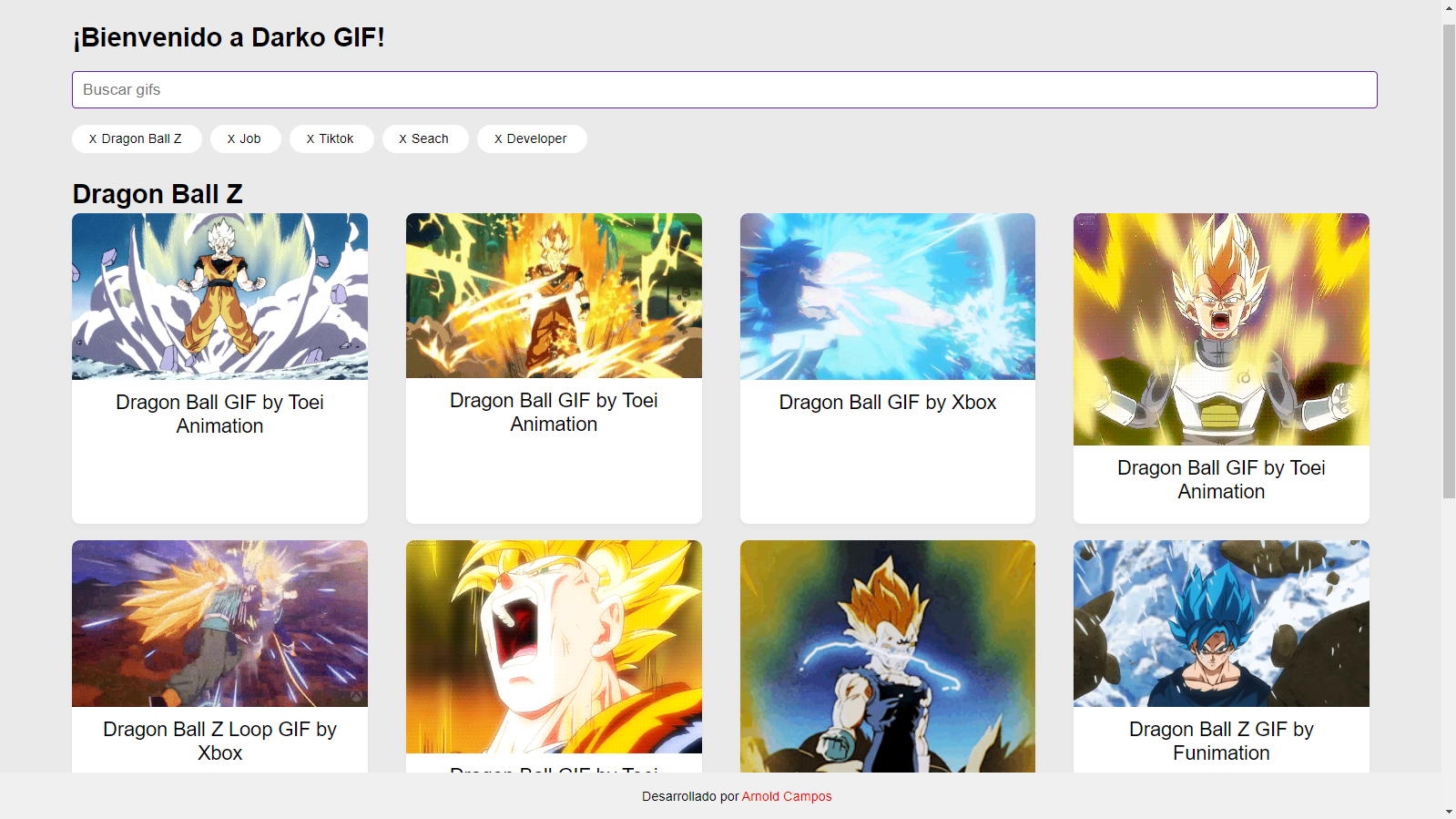Delete the Seach chip with its X
The image size is (1456, 819).
pyautogui.click(x=402, y=139)
